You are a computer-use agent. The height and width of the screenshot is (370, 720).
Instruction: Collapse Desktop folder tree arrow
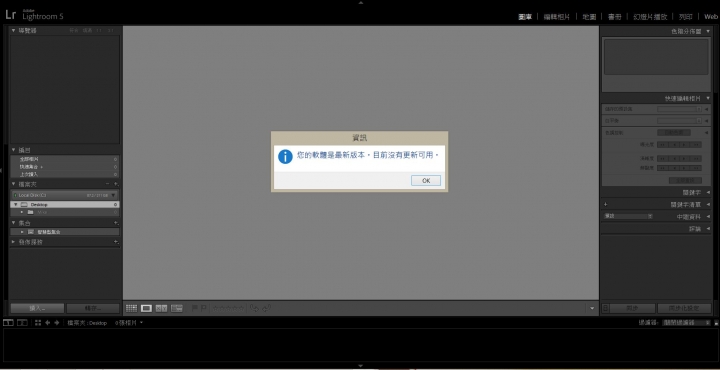click(x=16, y=204)
